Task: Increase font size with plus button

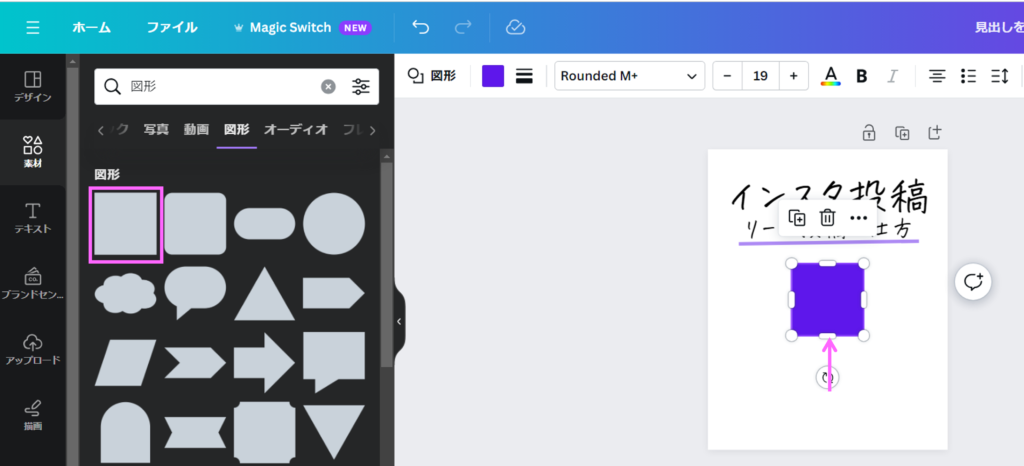Action: (x=793, y=76)
